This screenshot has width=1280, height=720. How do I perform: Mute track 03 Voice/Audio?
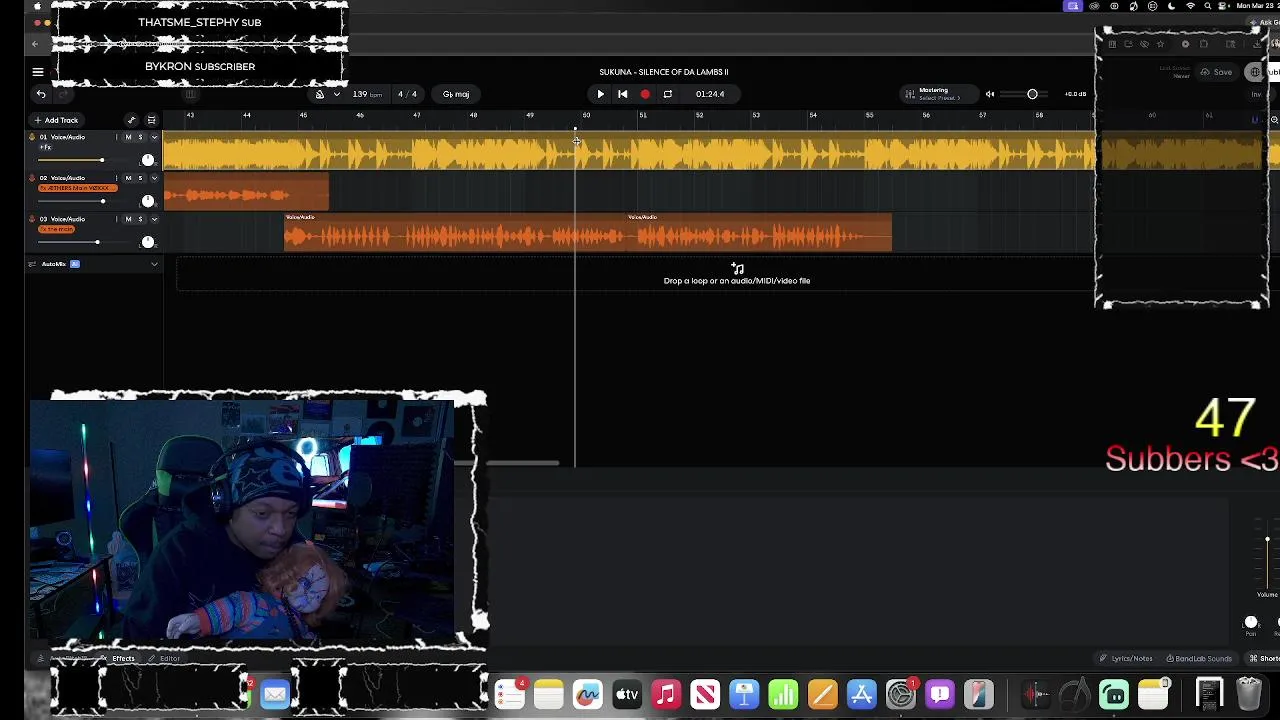point(128,219)
